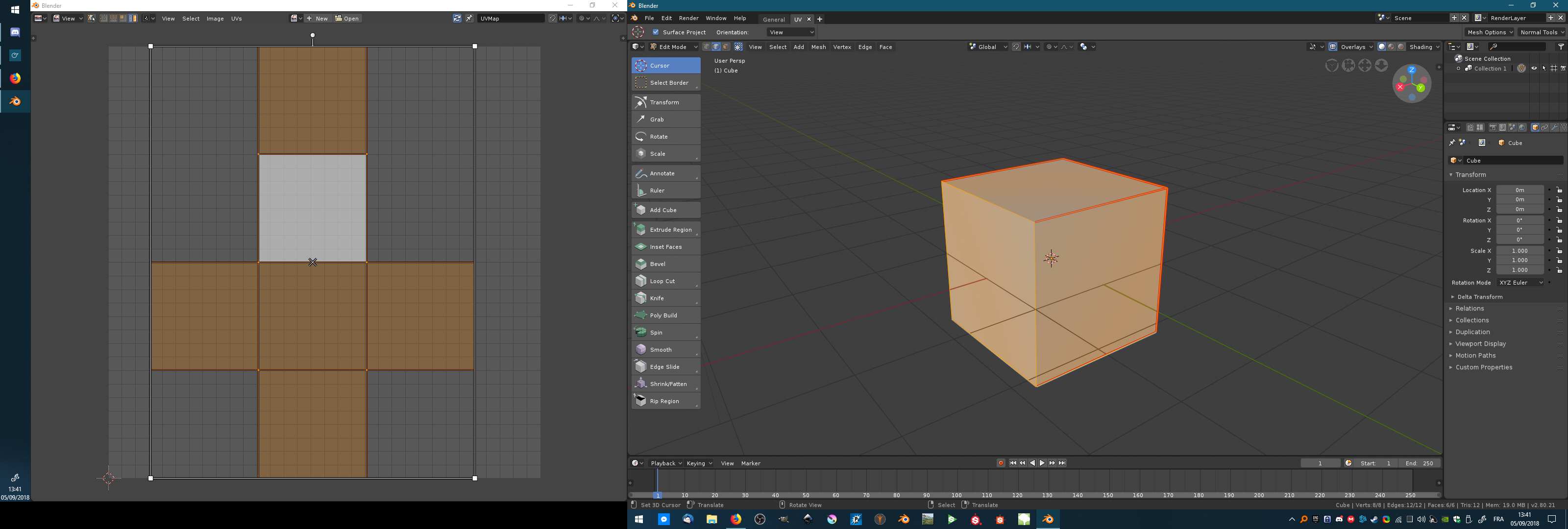1568x529 pixels.
Task: Select the Rotate tool
Action: tap(666, 136)
